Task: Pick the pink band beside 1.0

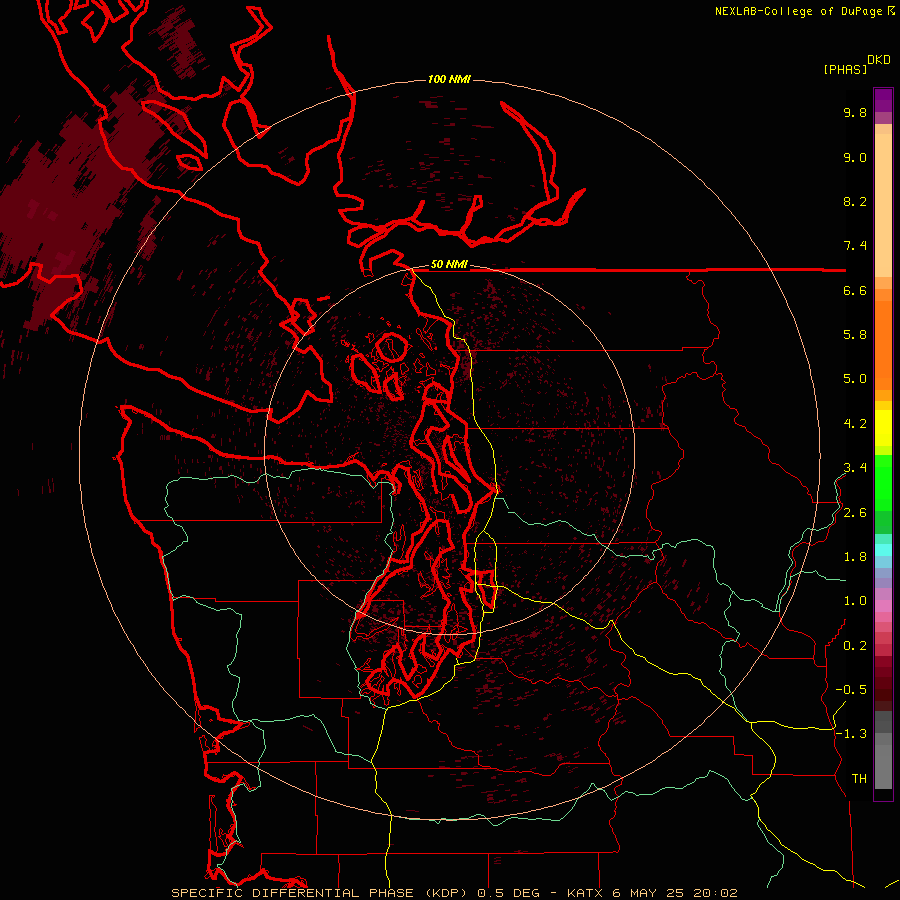Action: [883, 606]
